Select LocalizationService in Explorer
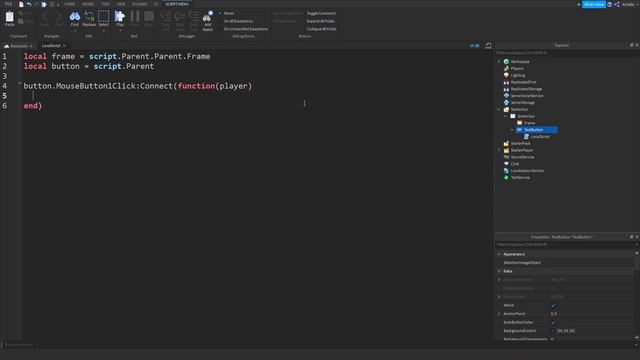The width and height of the screenshot is (640, 360). pyautogui.click(x=527, y=171)
